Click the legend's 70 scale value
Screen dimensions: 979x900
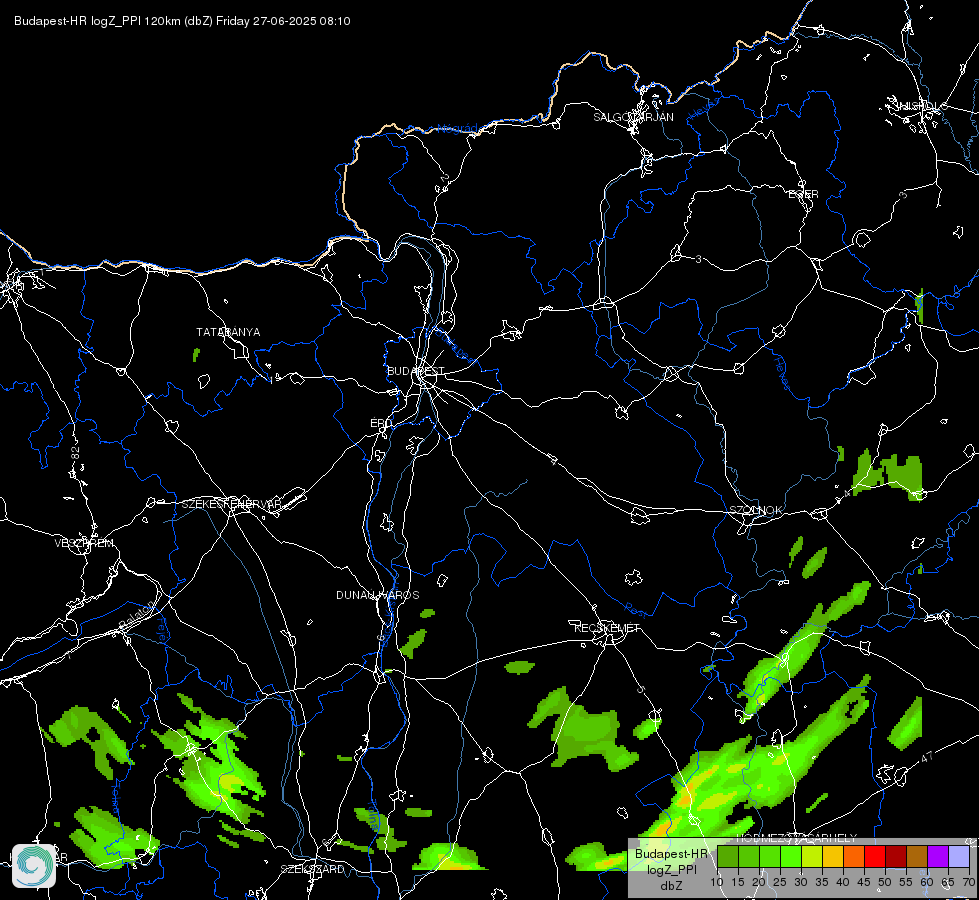pyautogui.click(x=968, y=883)
